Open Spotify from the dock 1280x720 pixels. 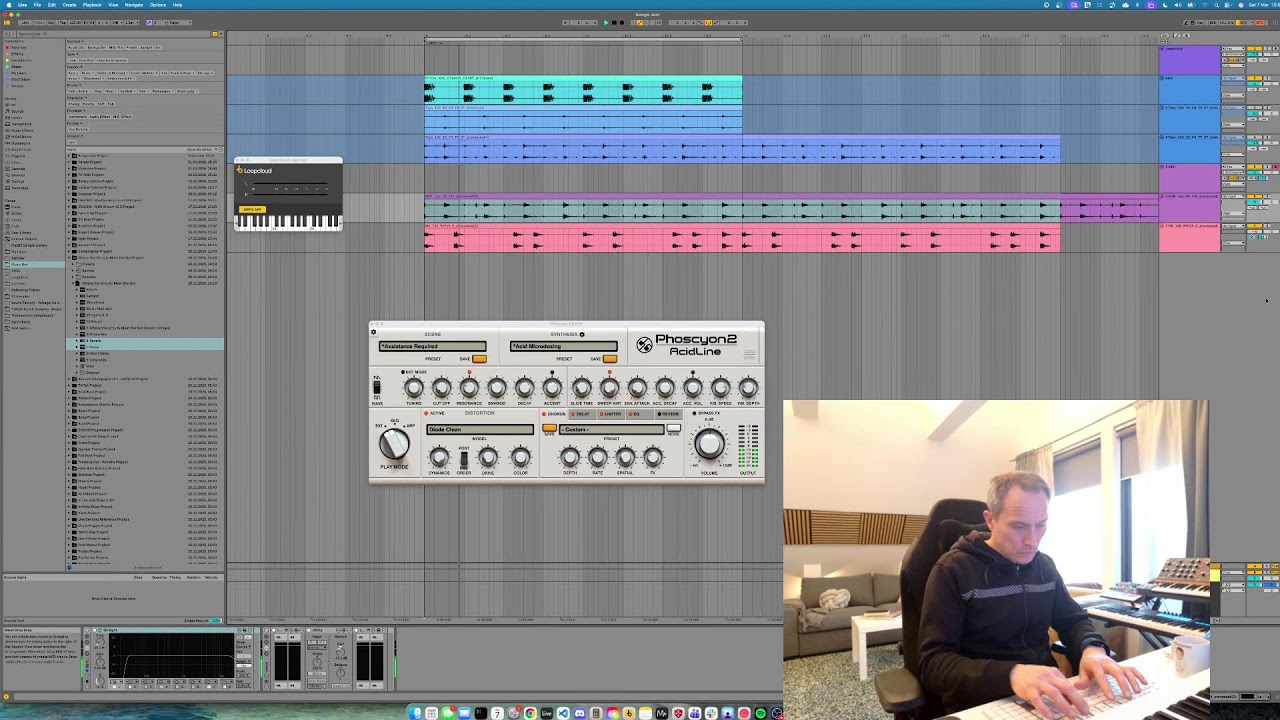click(761, 713)
